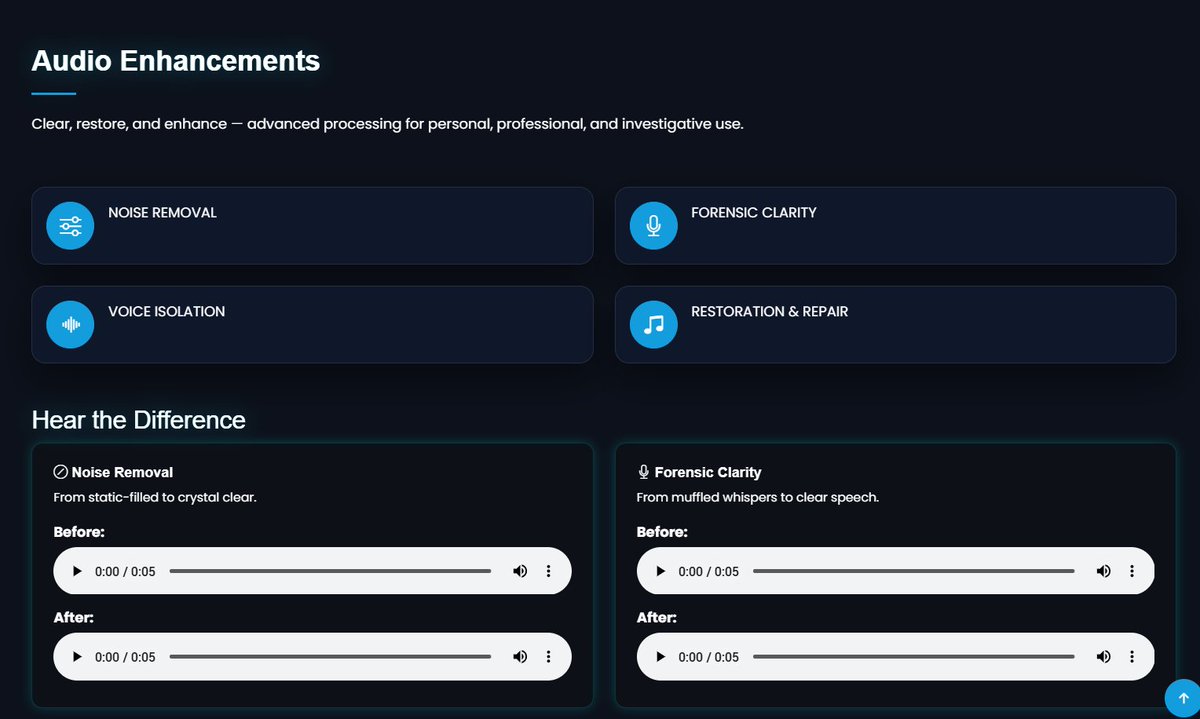Play the Forensic Clarity Before audio
Screen dimensions: 1200x719
coord(661,571)
